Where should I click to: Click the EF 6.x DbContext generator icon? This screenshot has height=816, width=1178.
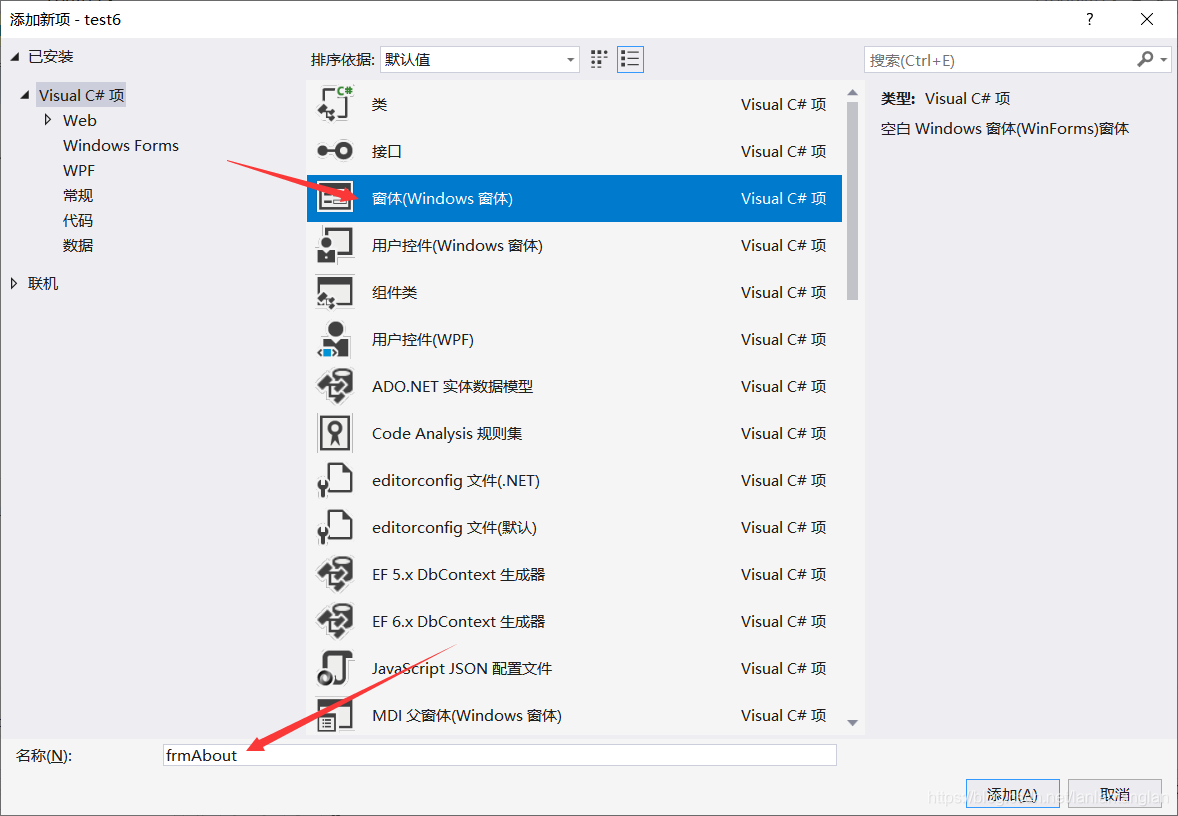tap(335, 621)
